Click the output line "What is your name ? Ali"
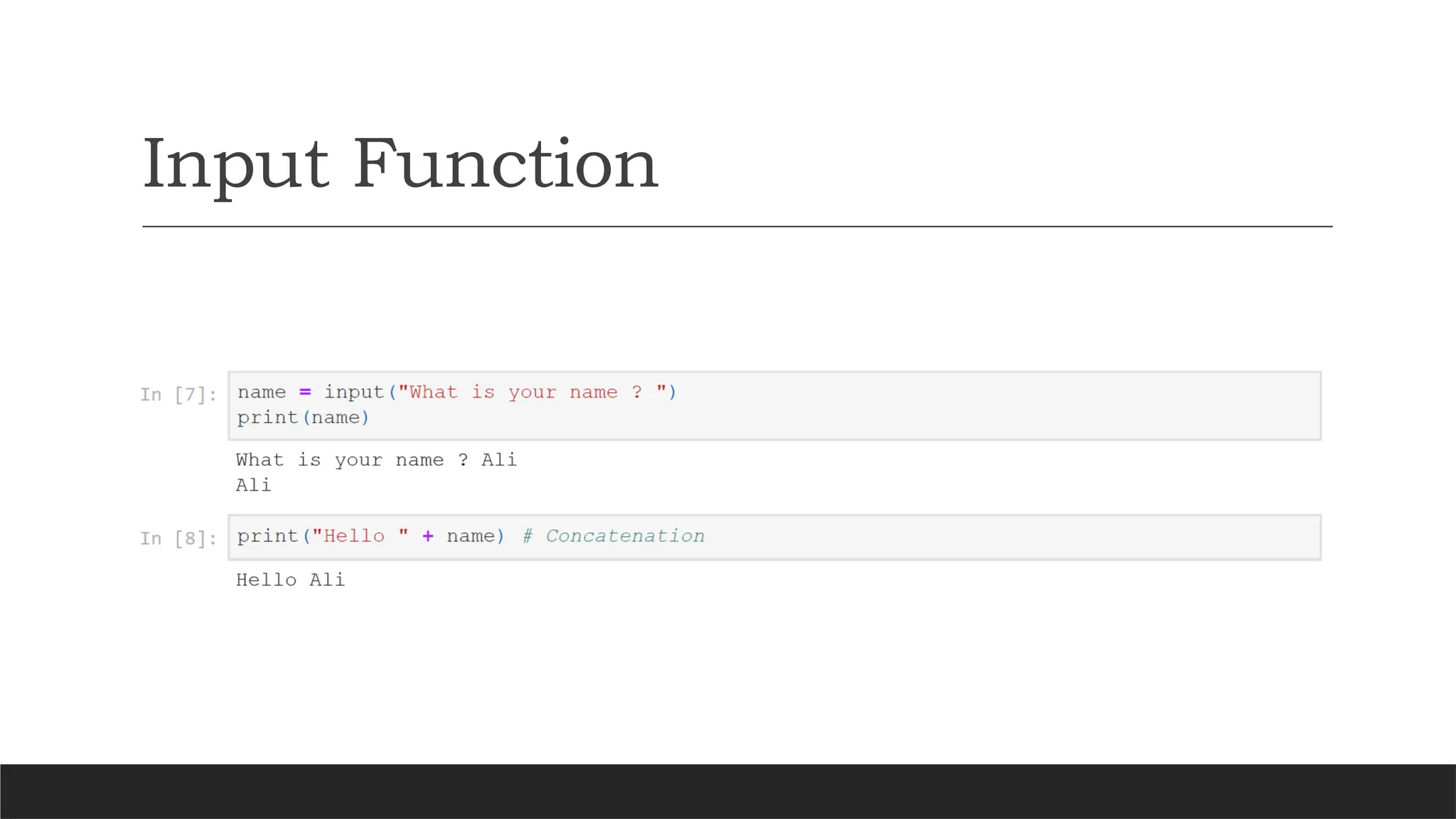The image size is (1456, 819). point(376,461)
